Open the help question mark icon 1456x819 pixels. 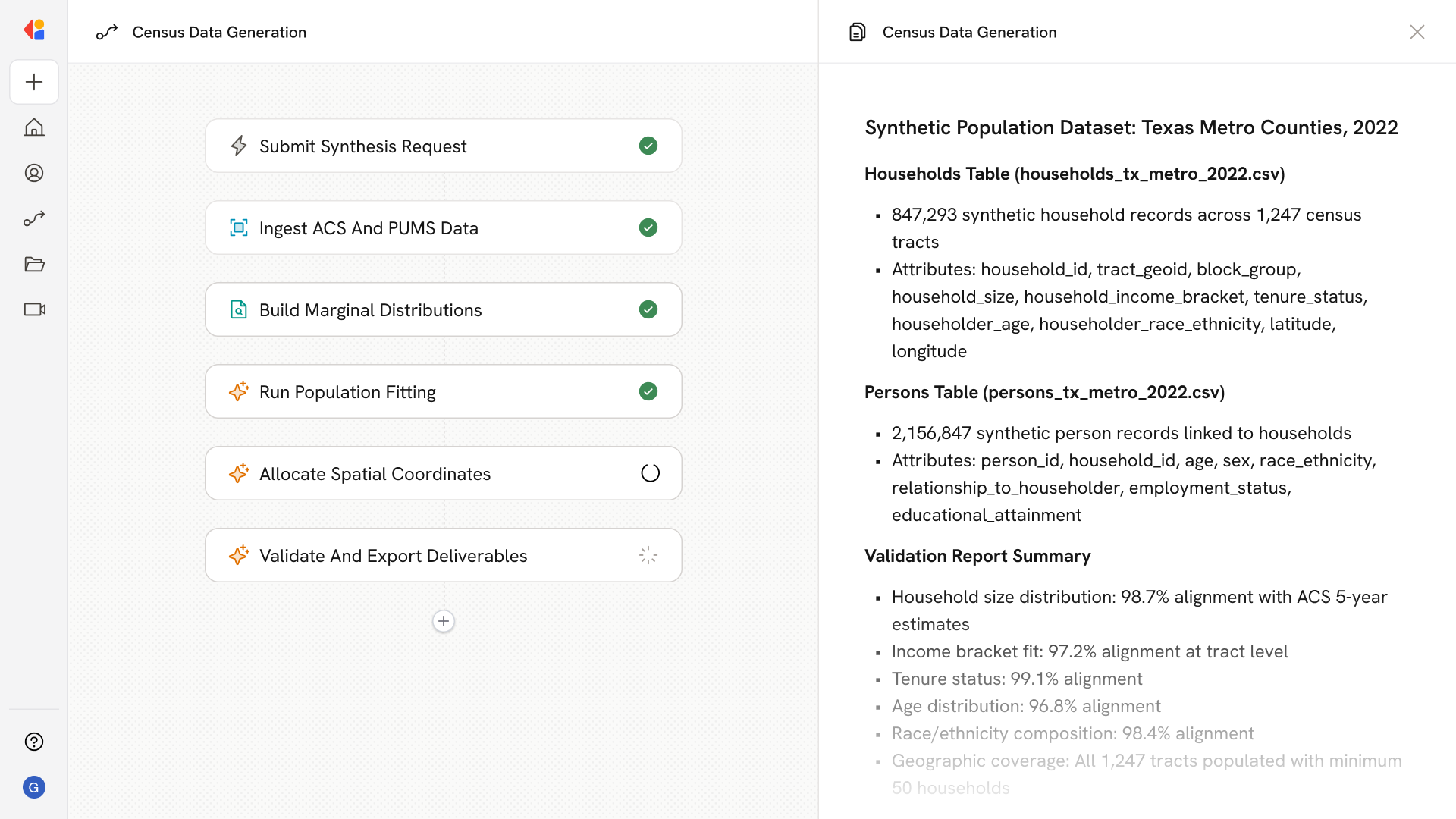pyautogui.click(x=34, y=742)
